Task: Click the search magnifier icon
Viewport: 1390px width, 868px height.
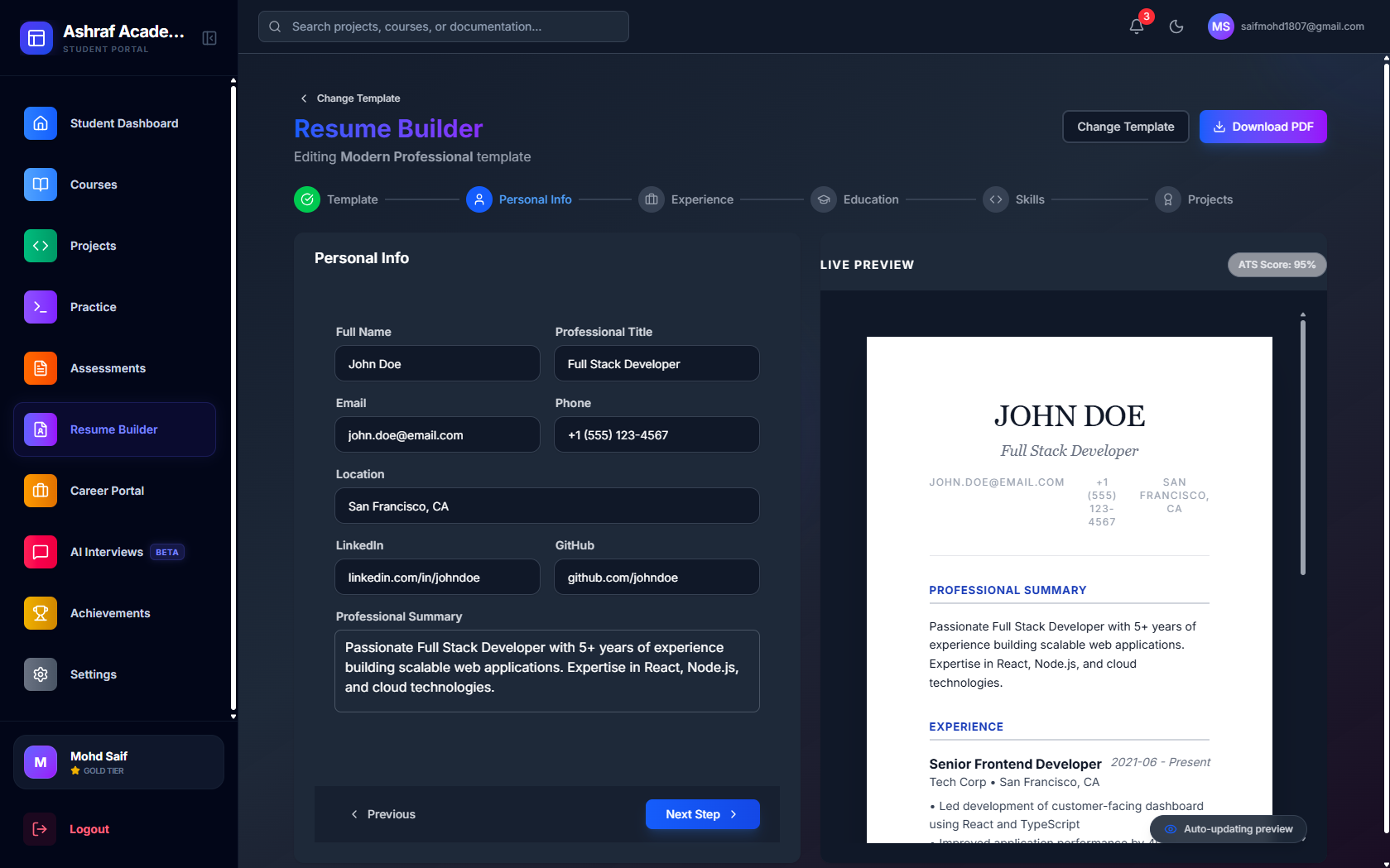Action: pos(275,26)
